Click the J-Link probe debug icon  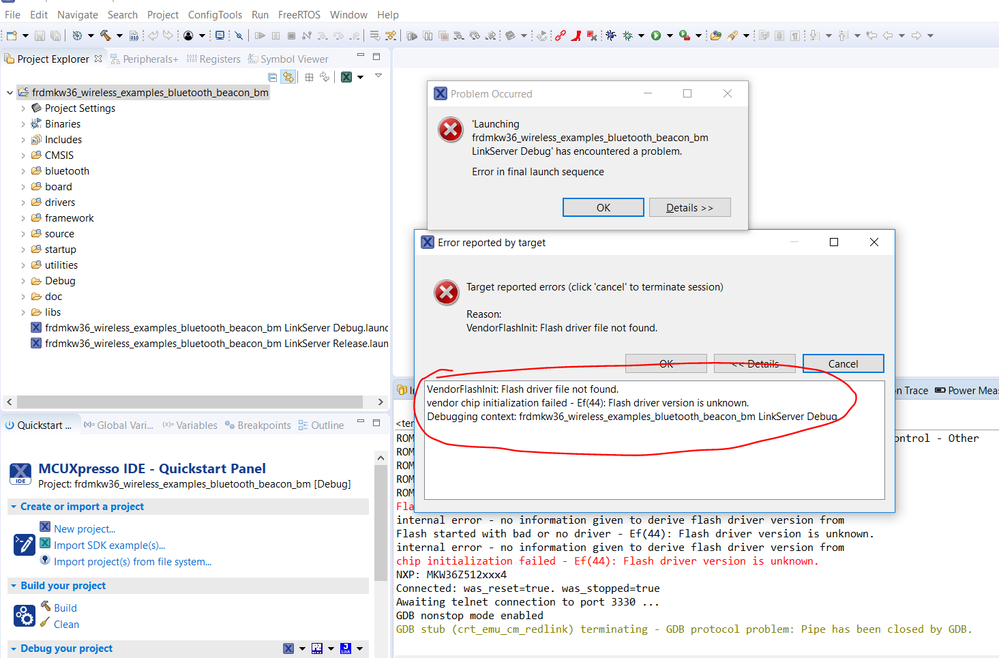pyautogui.click(x=345, y=648)
